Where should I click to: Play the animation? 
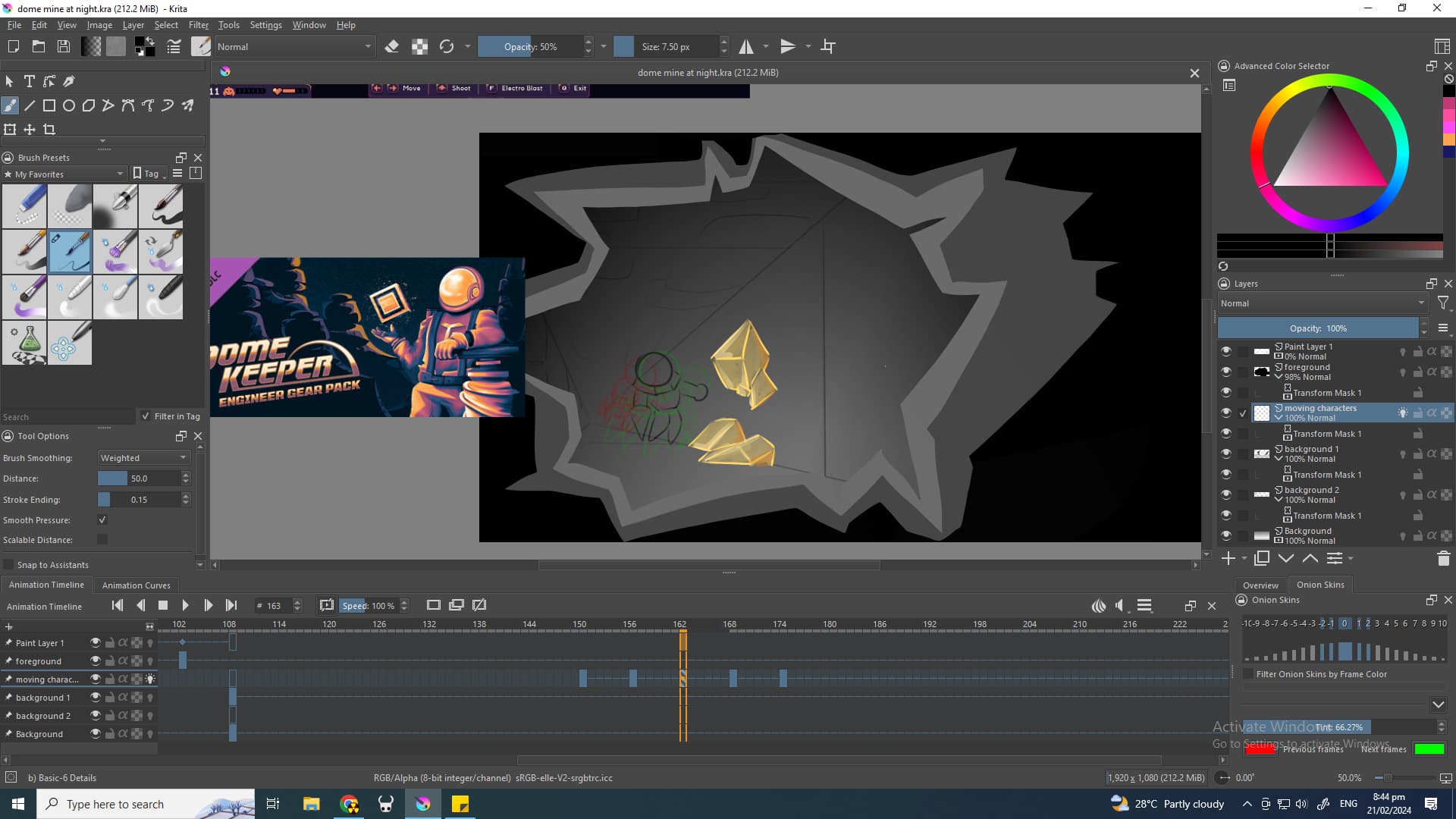point(185,605)
